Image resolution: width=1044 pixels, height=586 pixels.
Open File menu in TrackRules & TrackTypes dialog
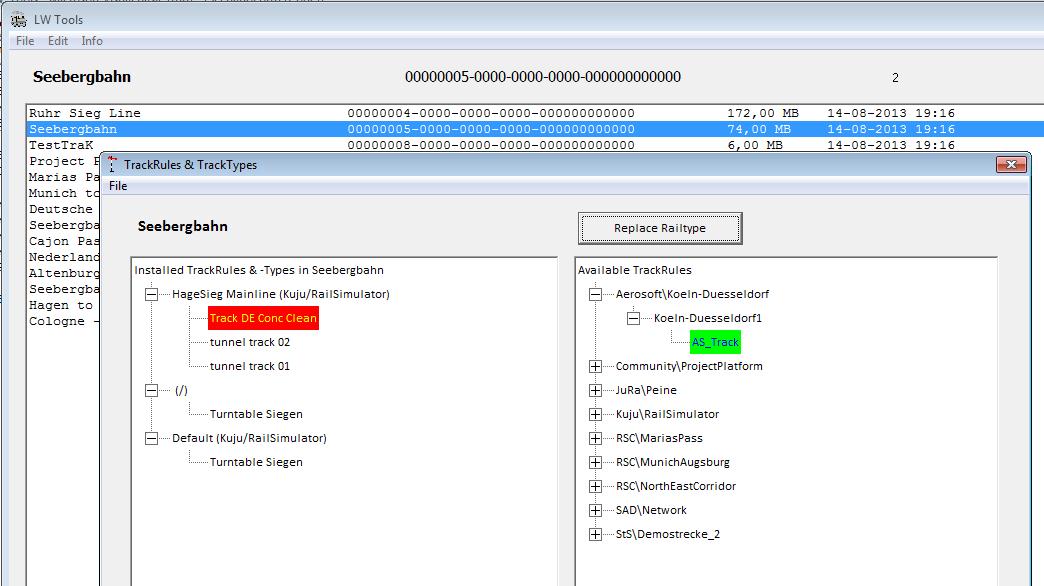click(118, 186)
